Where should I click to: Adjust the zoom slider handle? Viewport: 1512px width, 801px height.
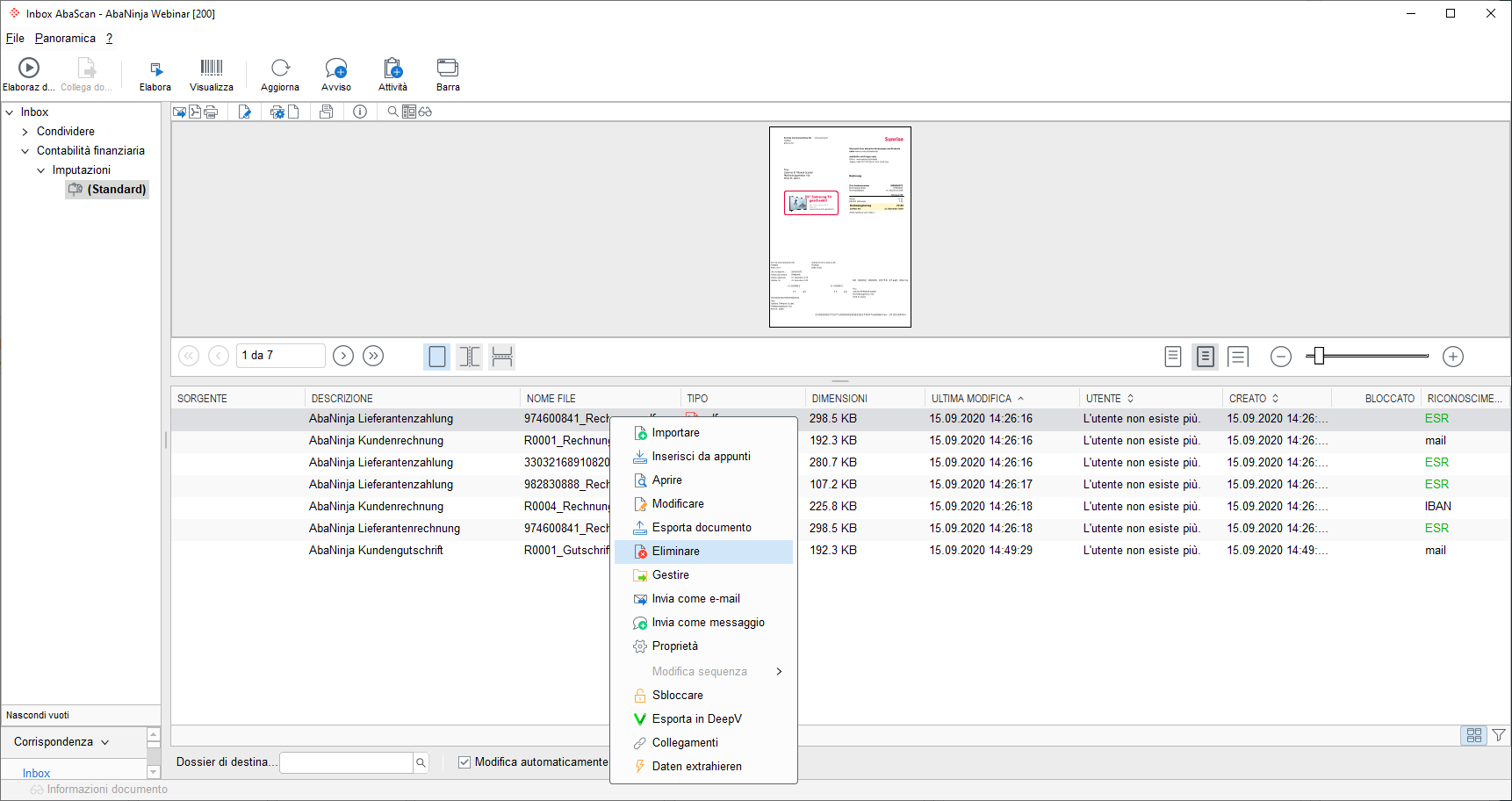click(1319, 356)
